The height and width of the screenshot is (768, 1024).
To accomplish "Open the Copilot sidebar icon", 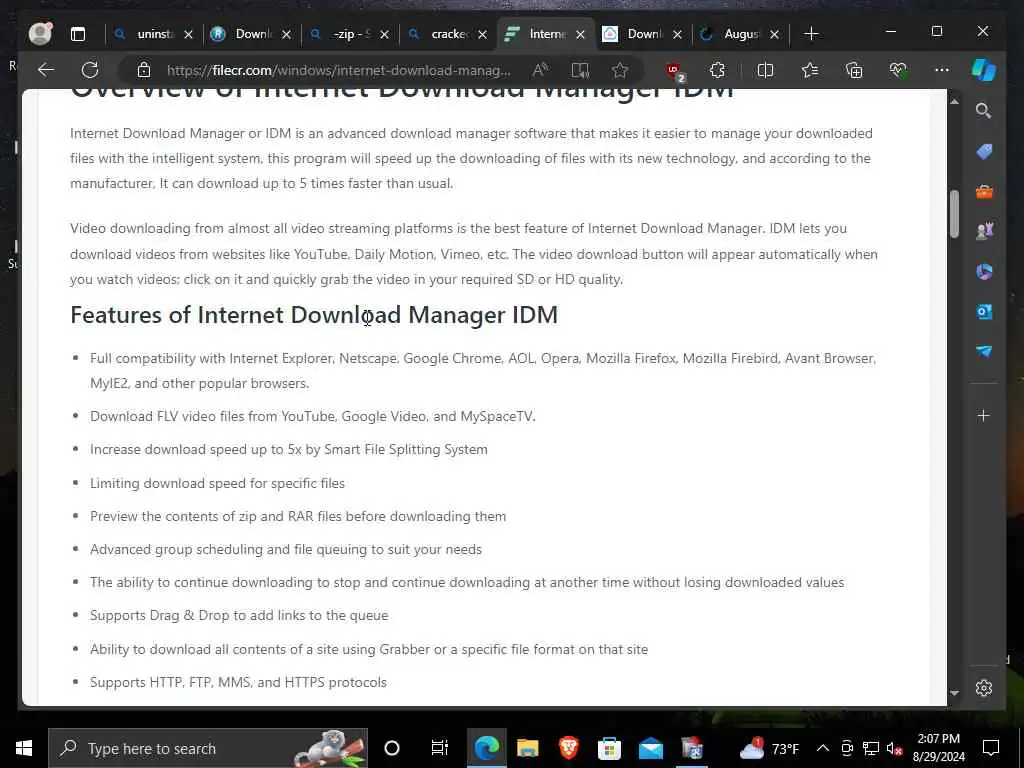I will [984, 70].
